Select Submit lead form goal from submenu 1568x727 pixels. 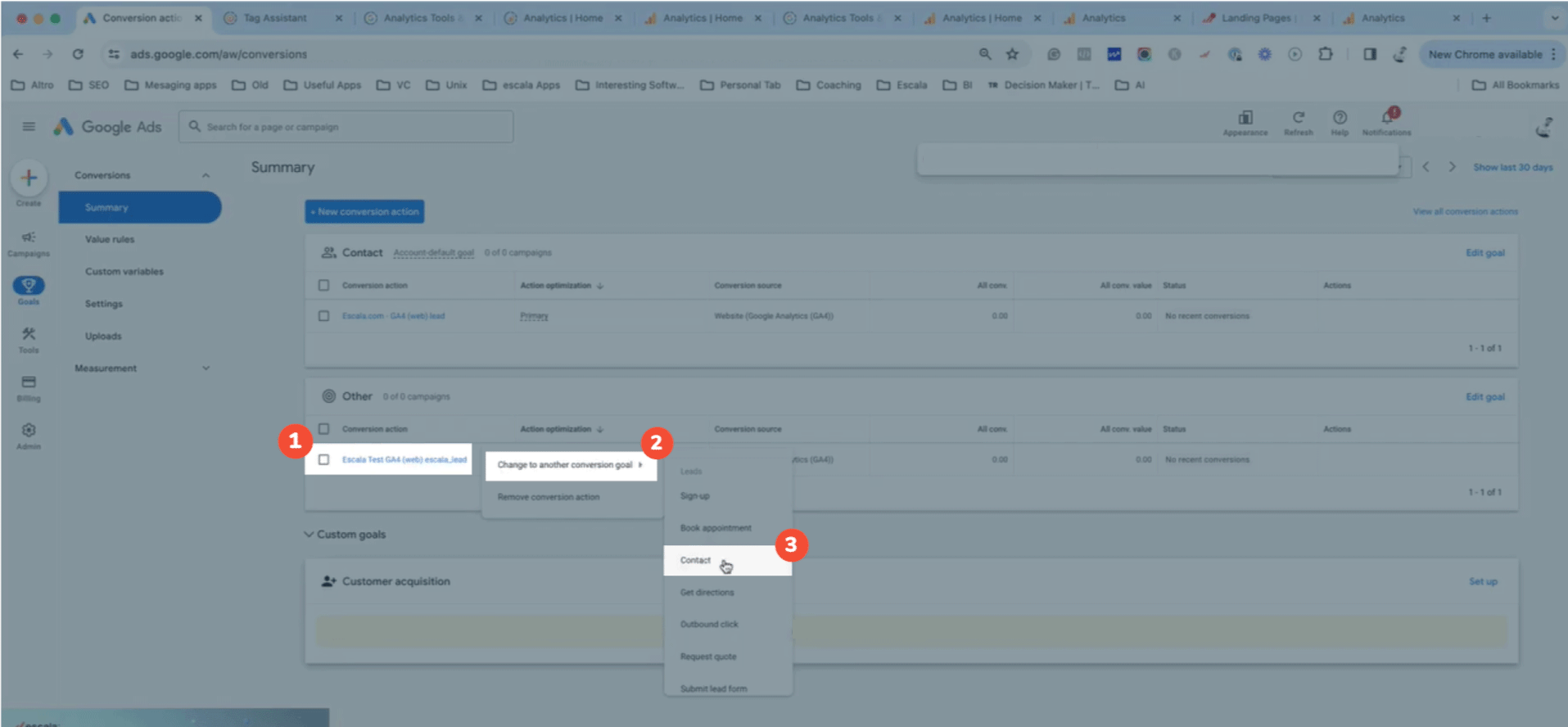coord(714,689)
